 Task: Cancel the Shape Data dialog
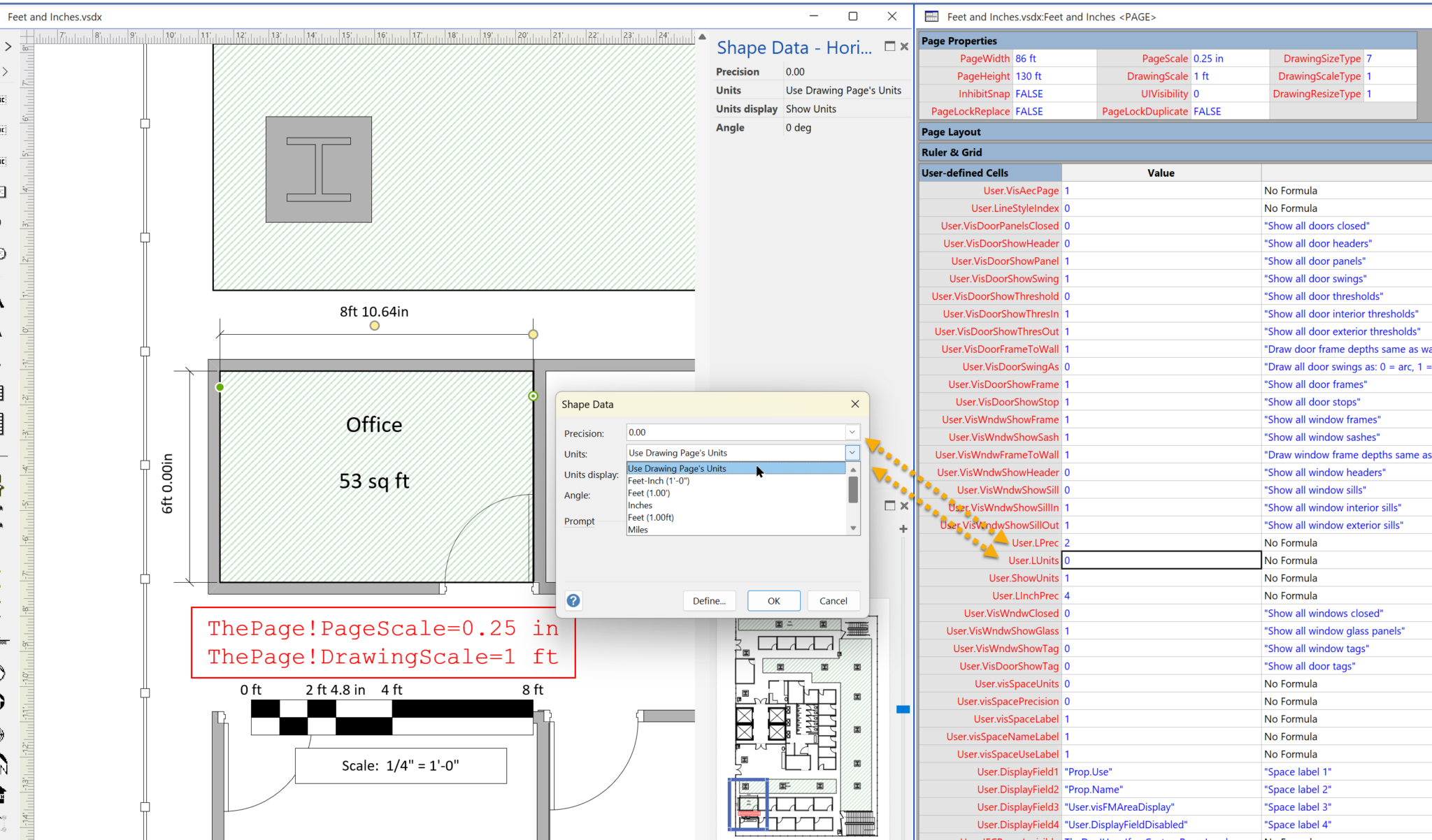pyautogui.click(x=833, y=600)
